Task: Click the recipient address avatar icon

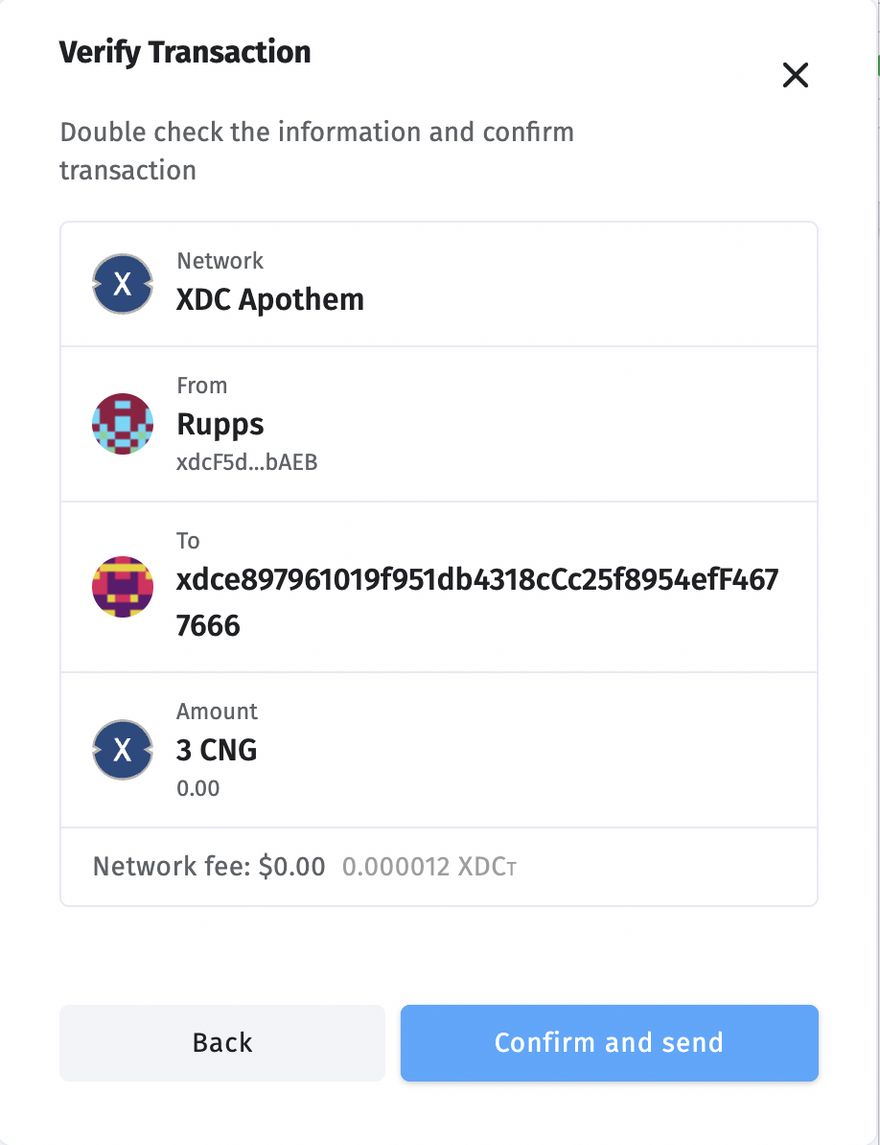Action: (122, 587)
